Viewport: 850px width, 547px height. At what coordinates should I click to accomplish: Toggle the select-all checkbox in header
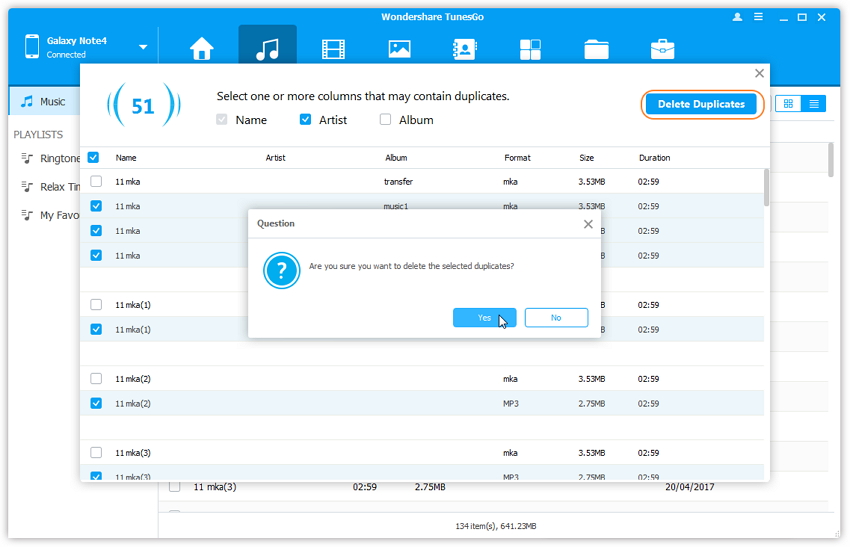click(x=94, y=158)
